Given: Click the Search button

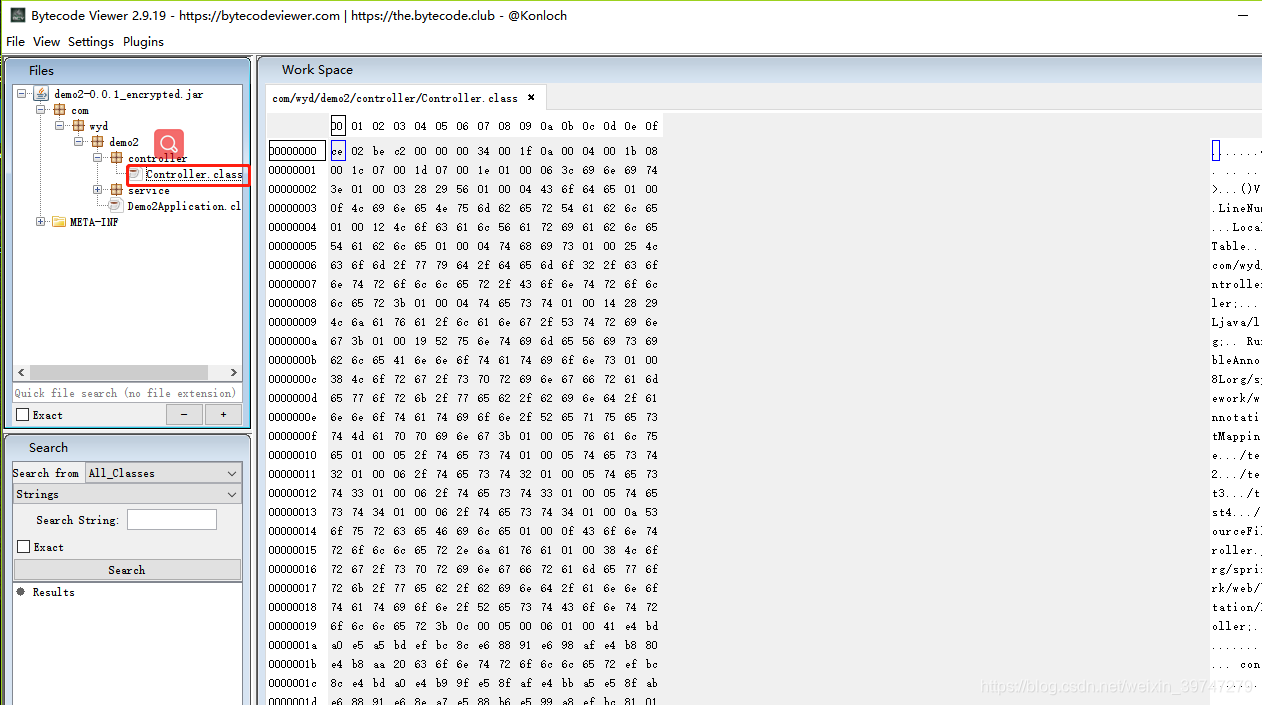Looking at the screenshot, I should (127, 570).
